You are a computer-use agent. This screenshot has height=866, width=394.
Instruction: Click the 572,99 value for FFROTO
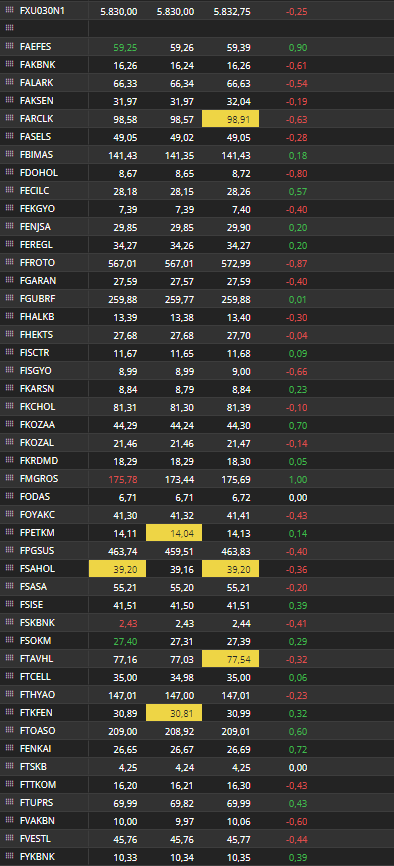tap(236, 263)
